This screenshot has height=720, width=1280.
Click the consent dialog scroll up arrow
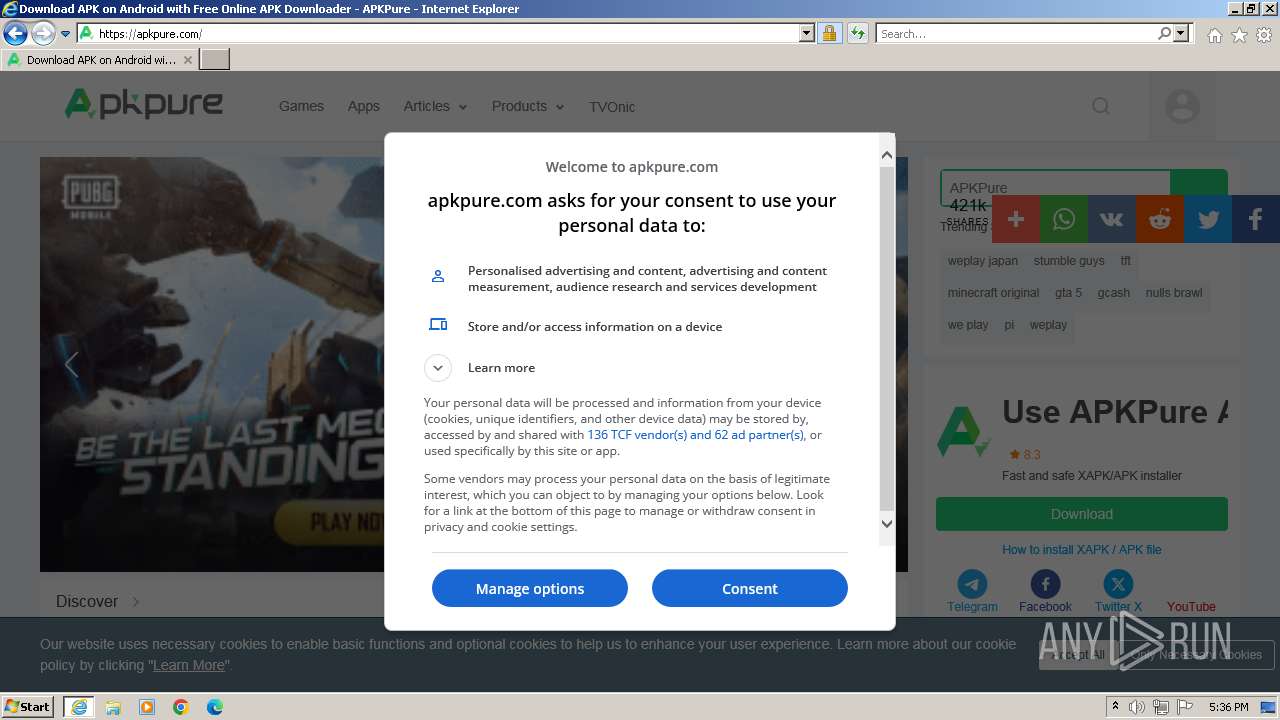(x=887, y=155)
